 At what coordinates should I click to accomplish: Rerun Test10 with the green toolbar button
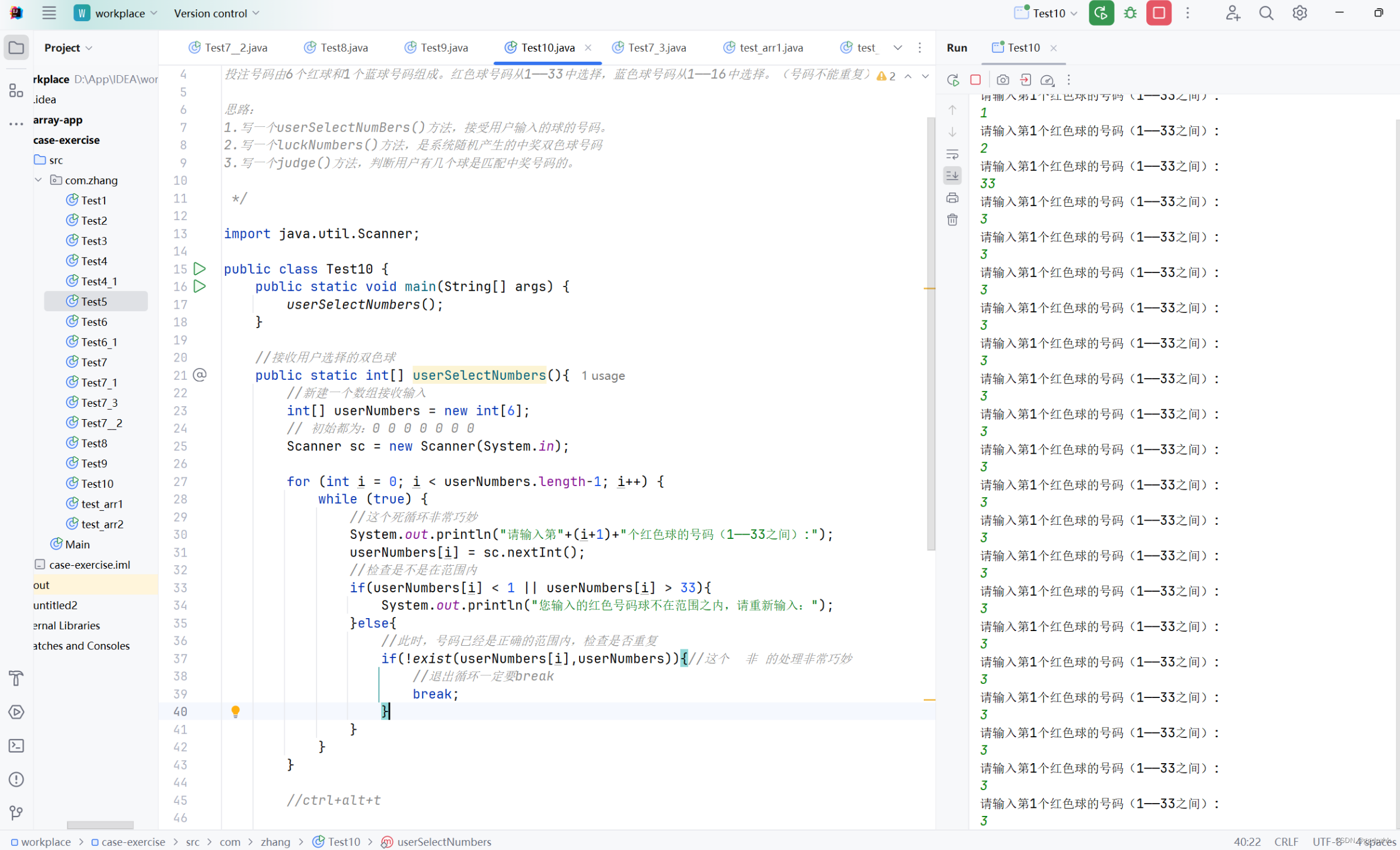click(x=1101, y=13)
